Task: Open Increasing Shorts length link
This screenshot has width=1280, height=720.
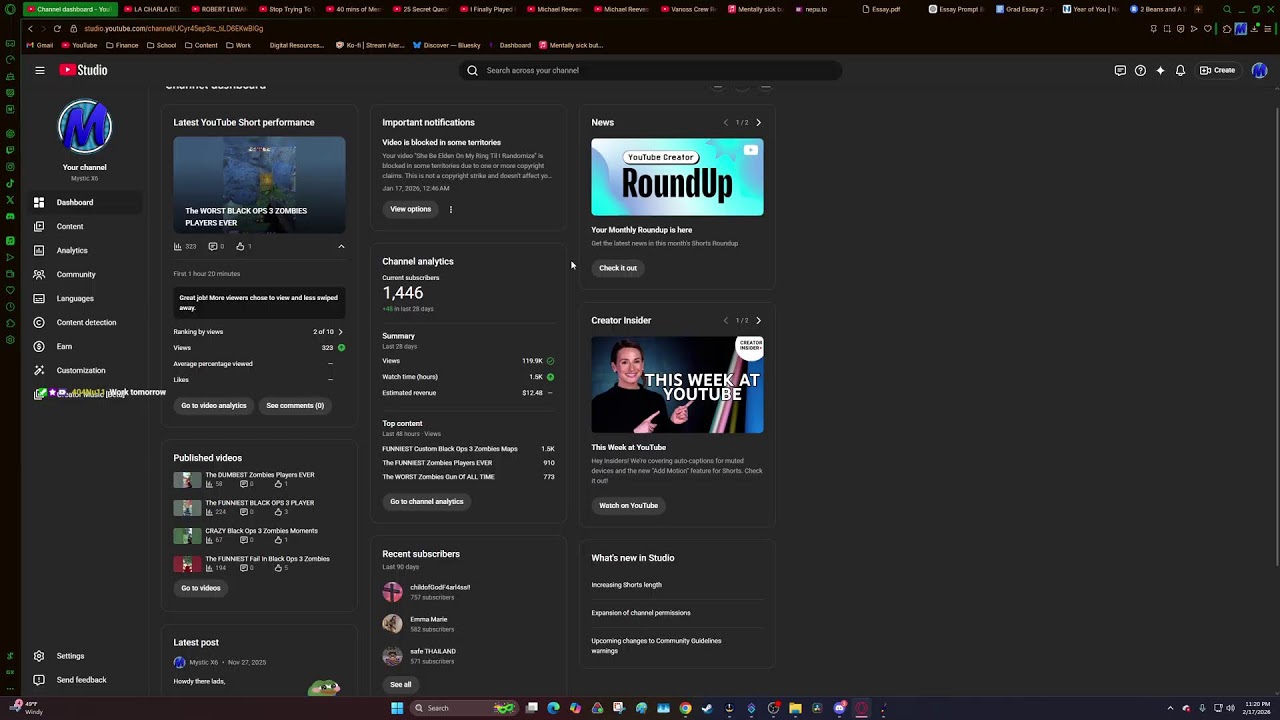Action: [x=626, y=585]
